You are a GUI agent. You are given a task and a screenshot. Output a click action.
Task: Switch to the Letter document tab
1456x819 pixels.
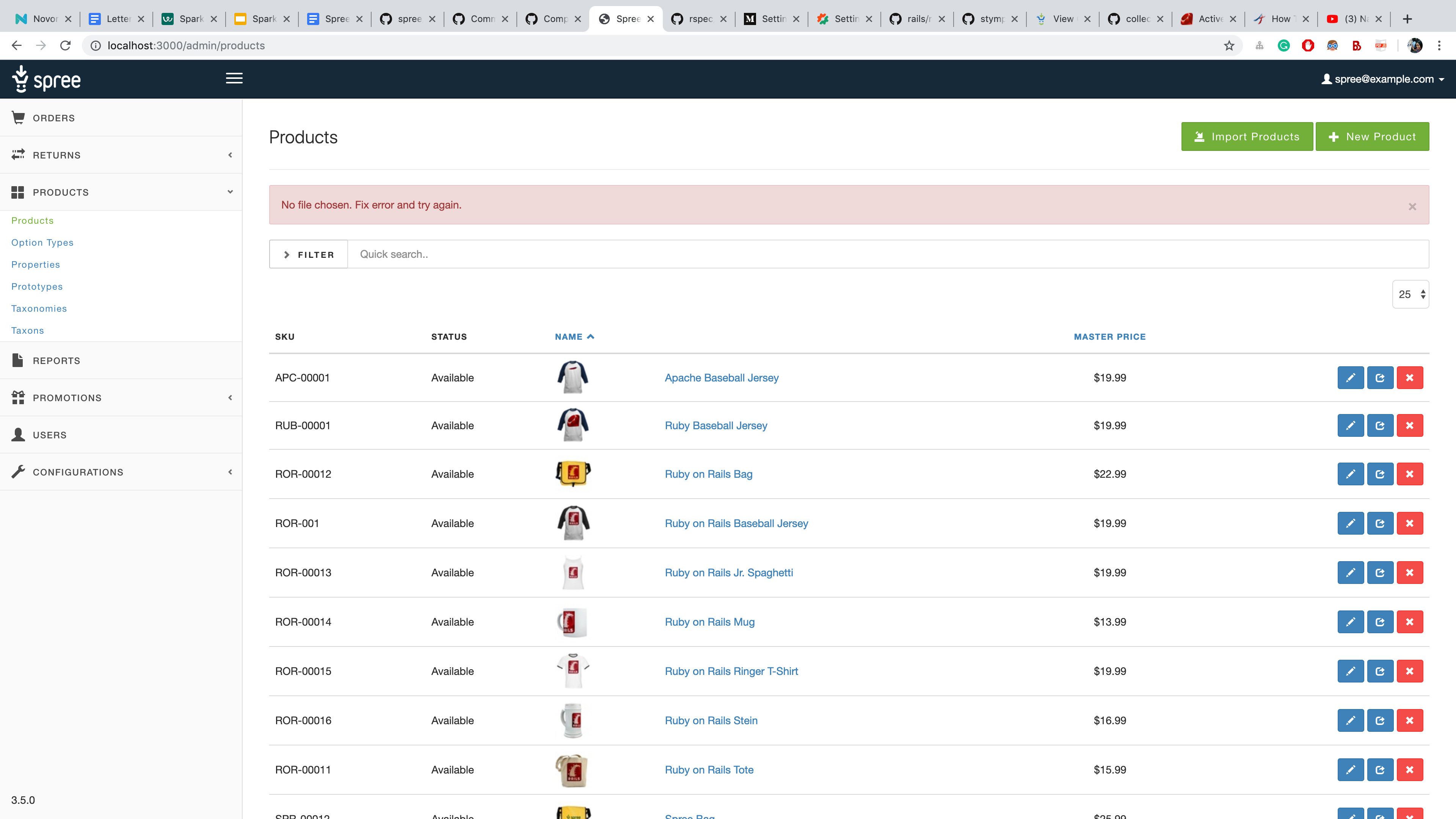116,19
